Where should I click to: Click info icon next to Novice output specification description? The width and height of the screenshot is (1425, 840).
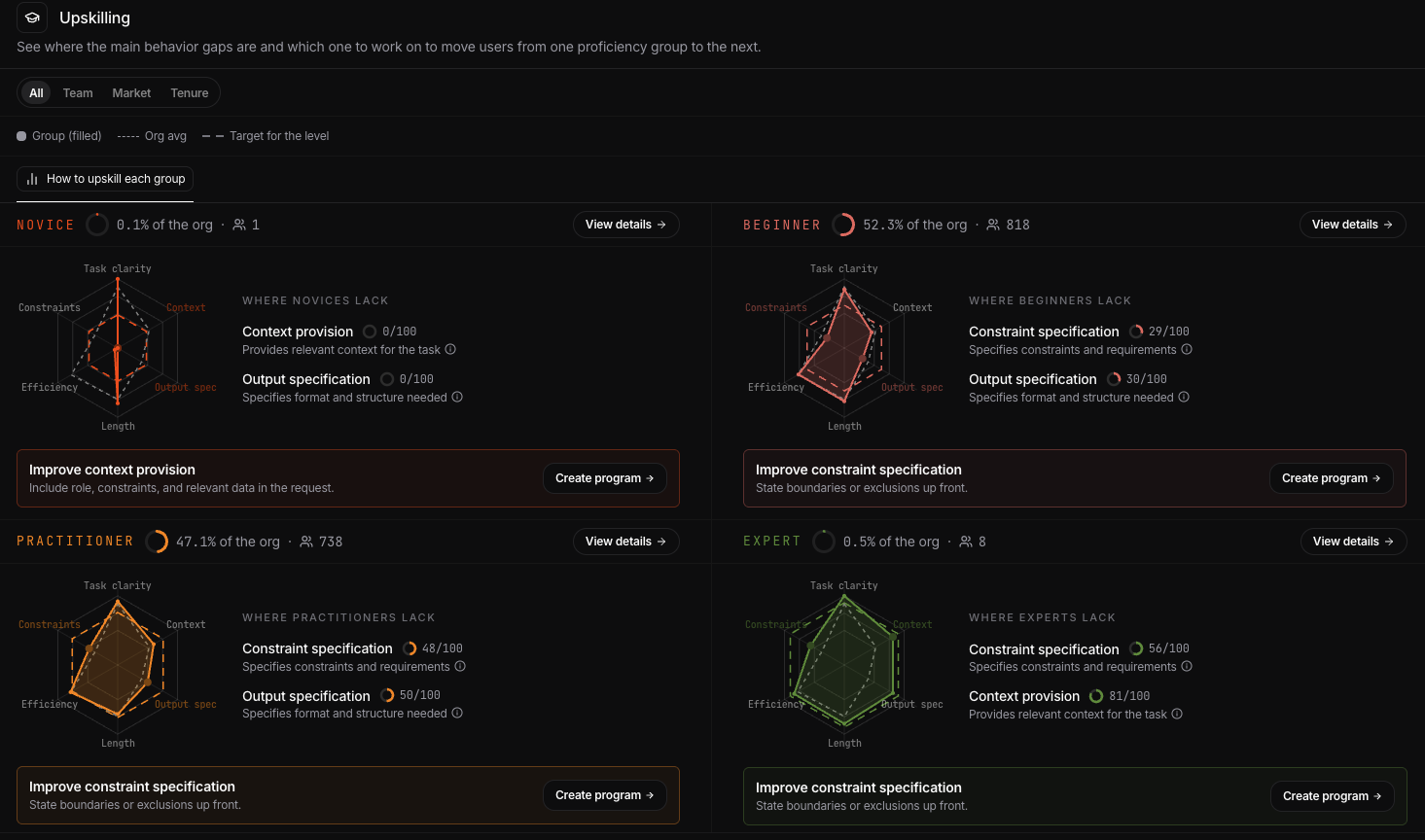[457, 397]
